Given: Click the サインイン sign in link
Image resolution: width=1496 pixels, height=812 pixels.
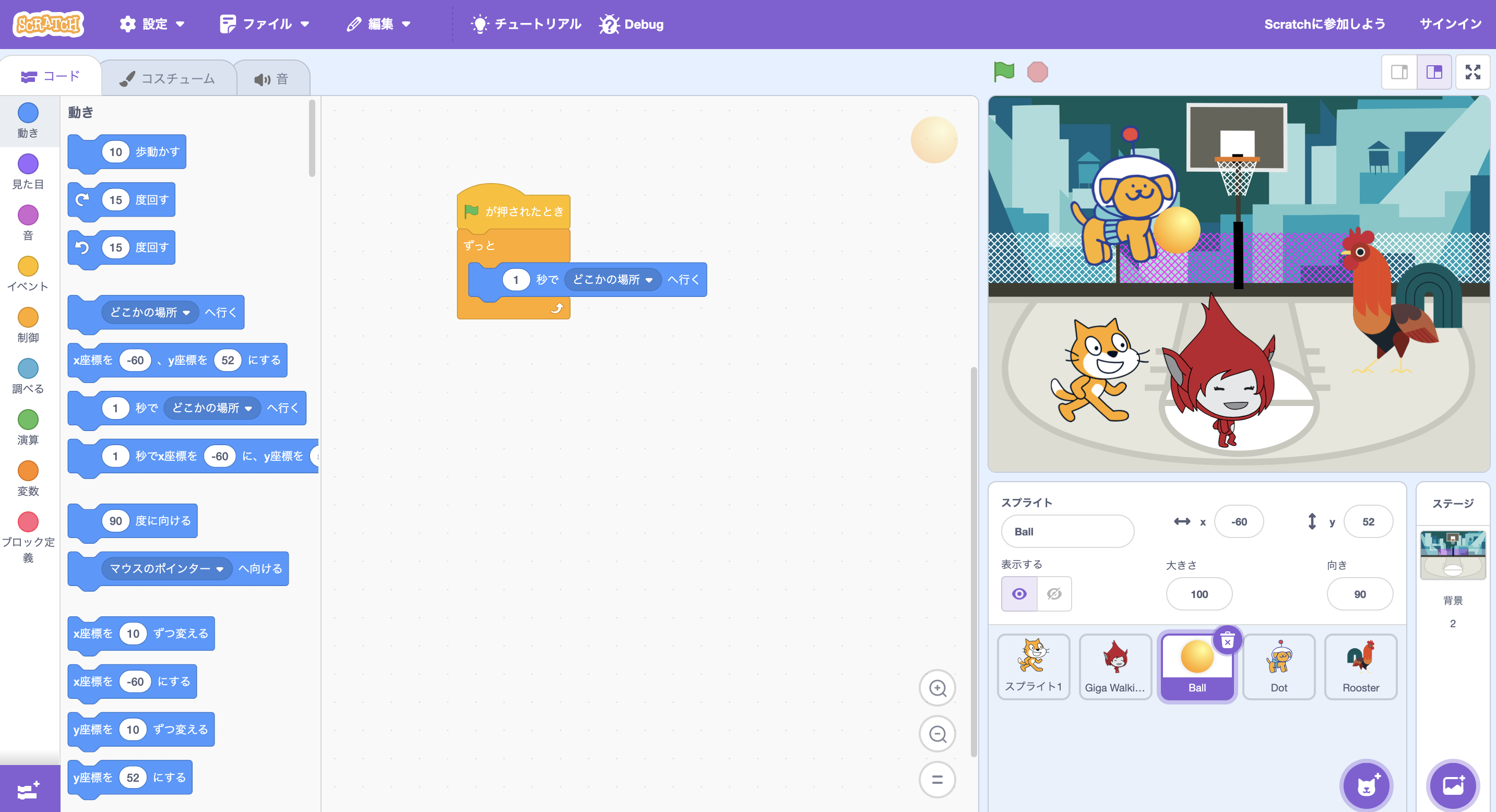Looking at the screenshot, I should coord(1451,25).
